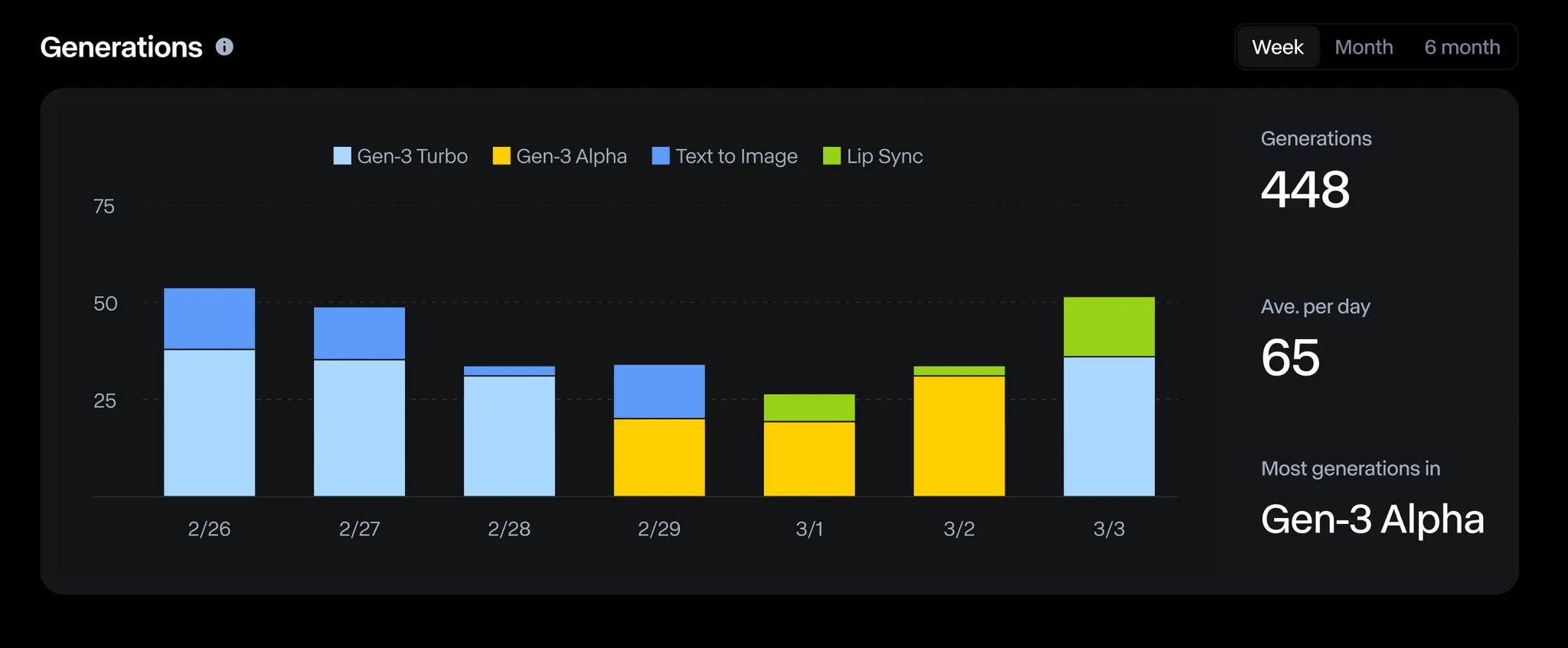The image size is (1568, 648).
Task: Select the Text to Image segment for 2/26
Action: 210,318
